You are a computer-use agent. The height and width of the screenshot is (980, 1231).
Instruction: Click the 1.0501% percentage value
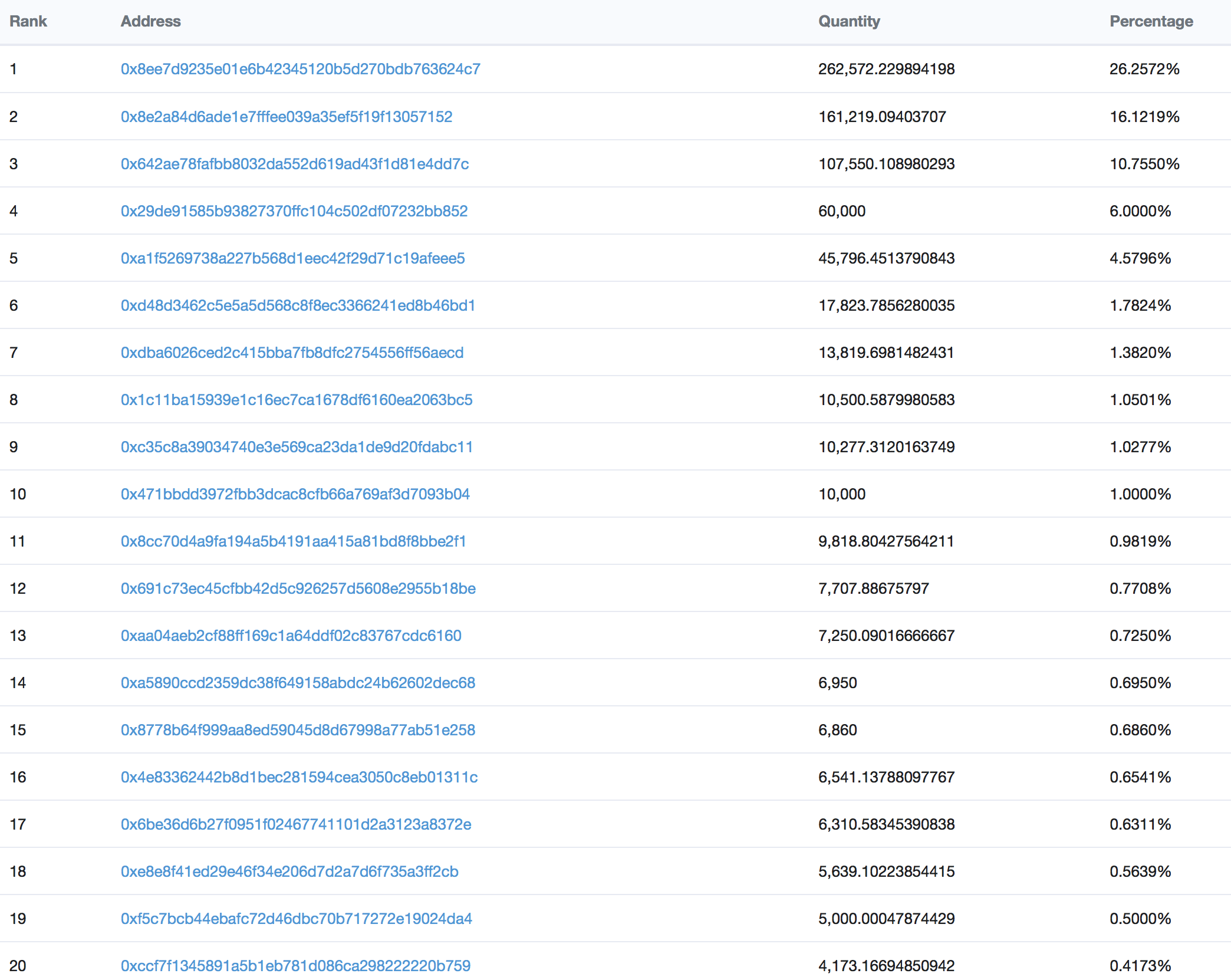[1140, 400]
